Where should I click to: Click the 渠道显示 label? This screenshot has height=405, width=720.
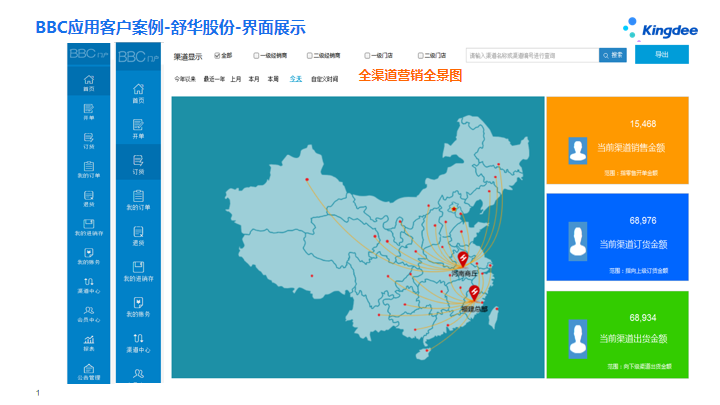pyautogui.click(x=188, y=57)
